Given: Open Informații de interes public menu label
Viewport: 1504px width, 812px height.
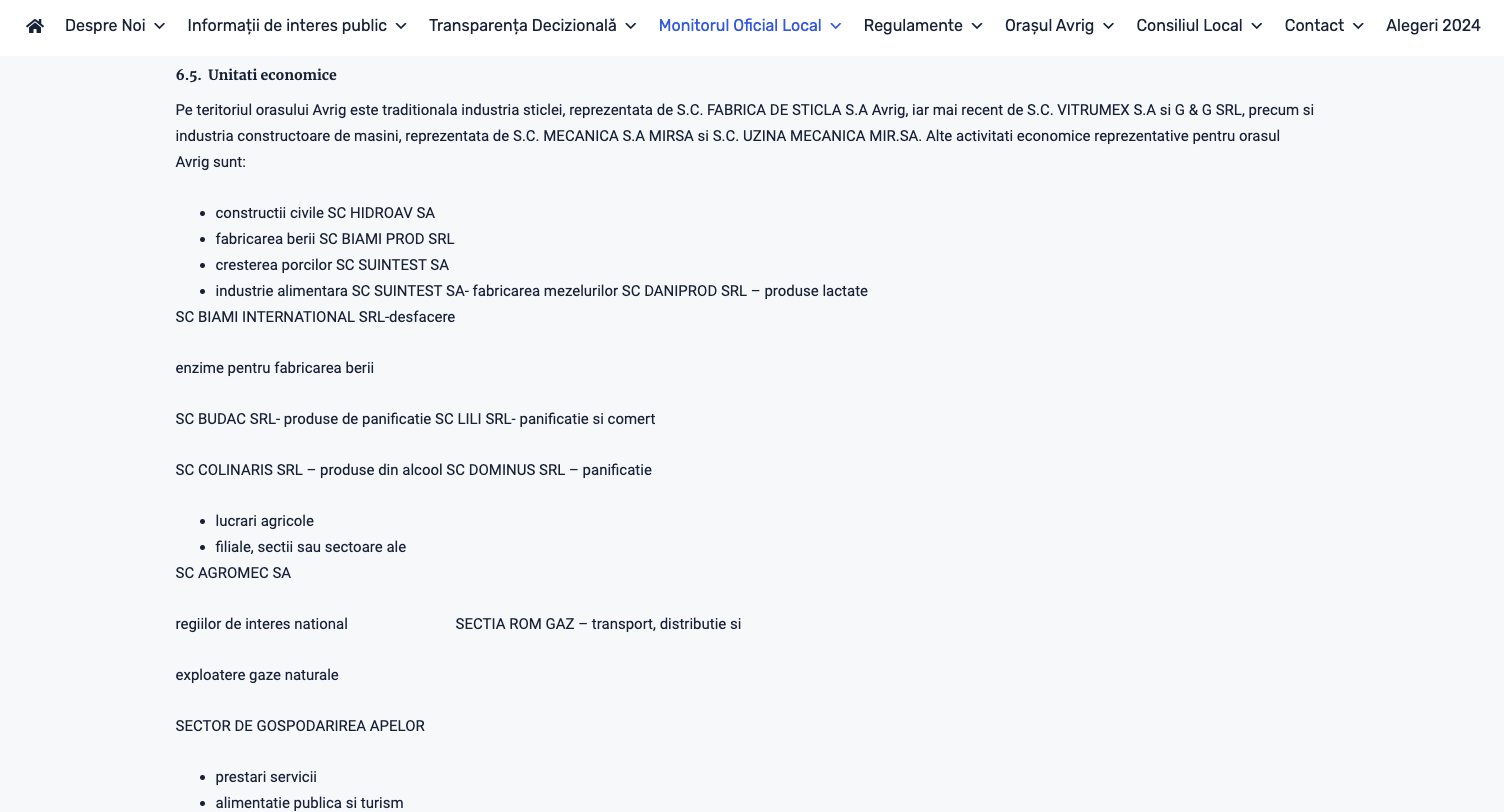Looking at the screenshot, I should [x=287, y=26].
